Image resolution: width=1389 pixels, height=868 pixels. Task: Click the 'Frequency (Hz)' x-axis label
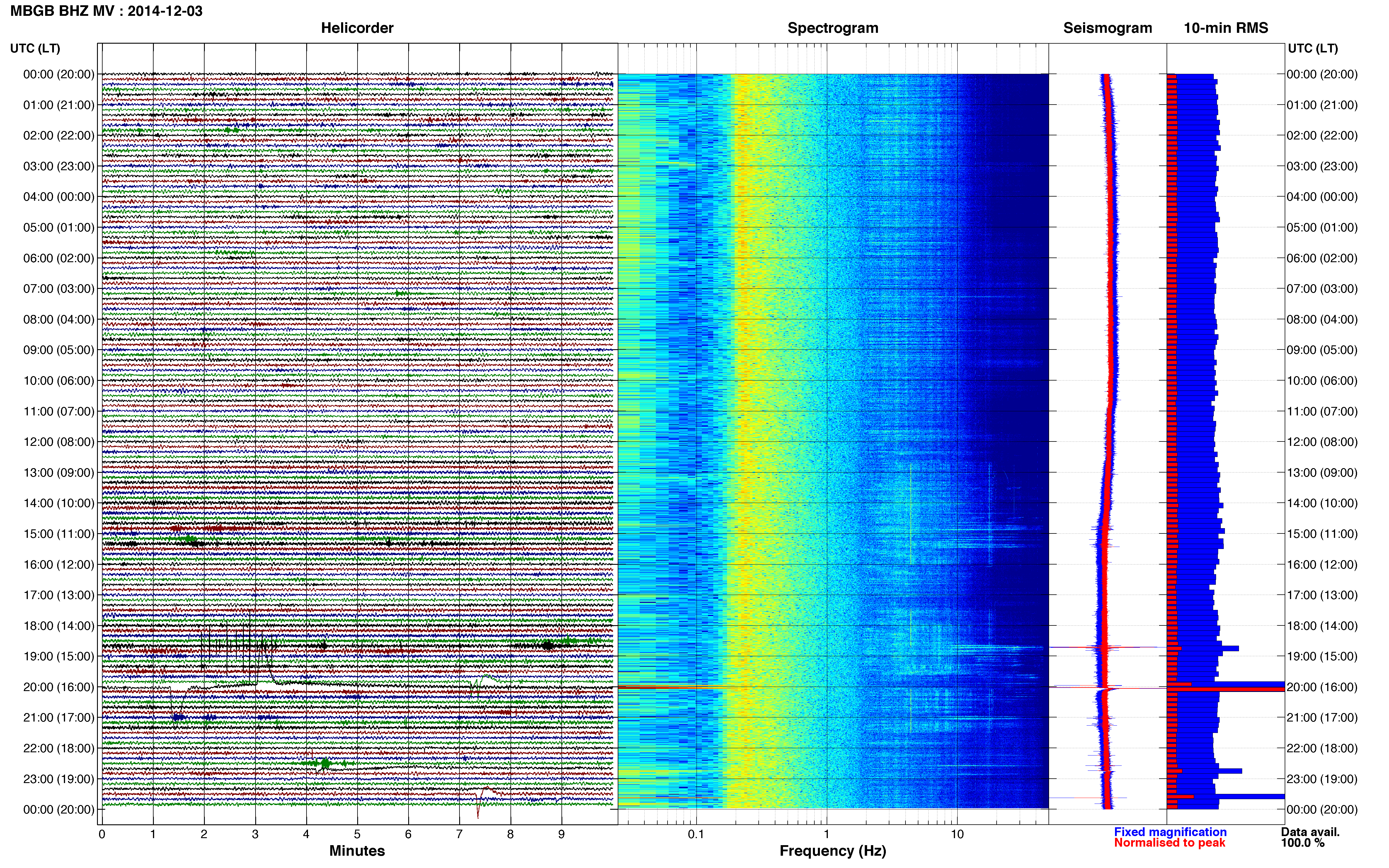(833, 851)
